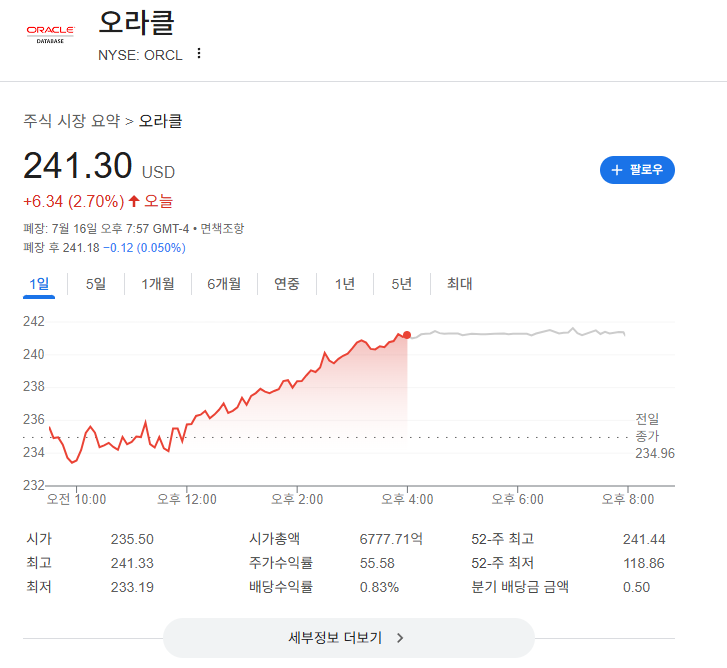Click the 오후 4:00 axis label
This screenshot has height=668, width=727.
(407, 499)
